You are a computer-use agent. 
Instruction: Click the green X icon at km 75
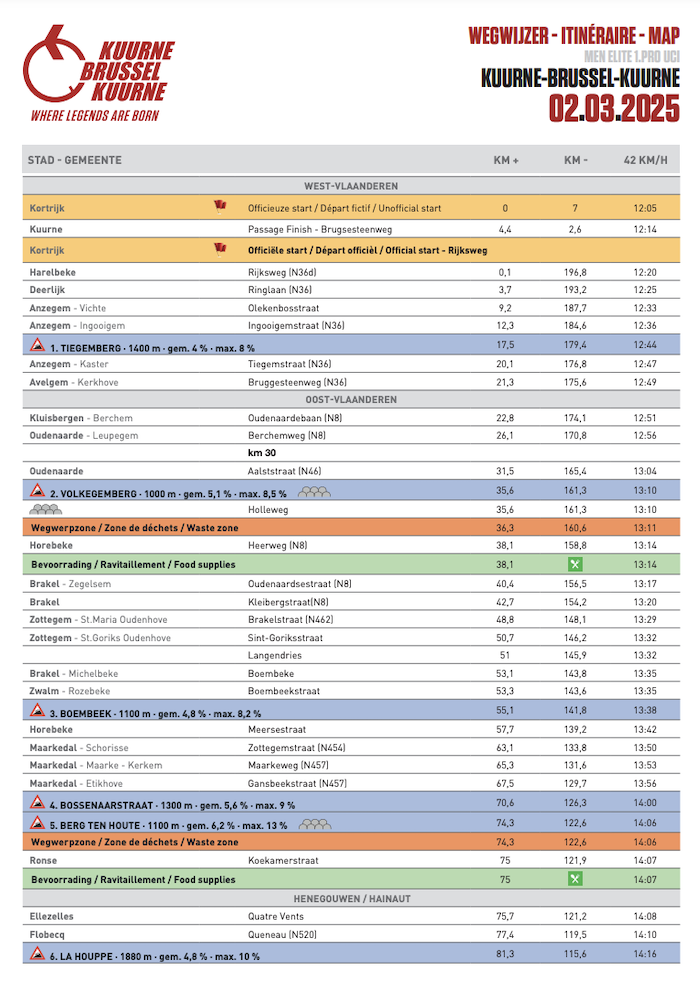click(575, 879)
